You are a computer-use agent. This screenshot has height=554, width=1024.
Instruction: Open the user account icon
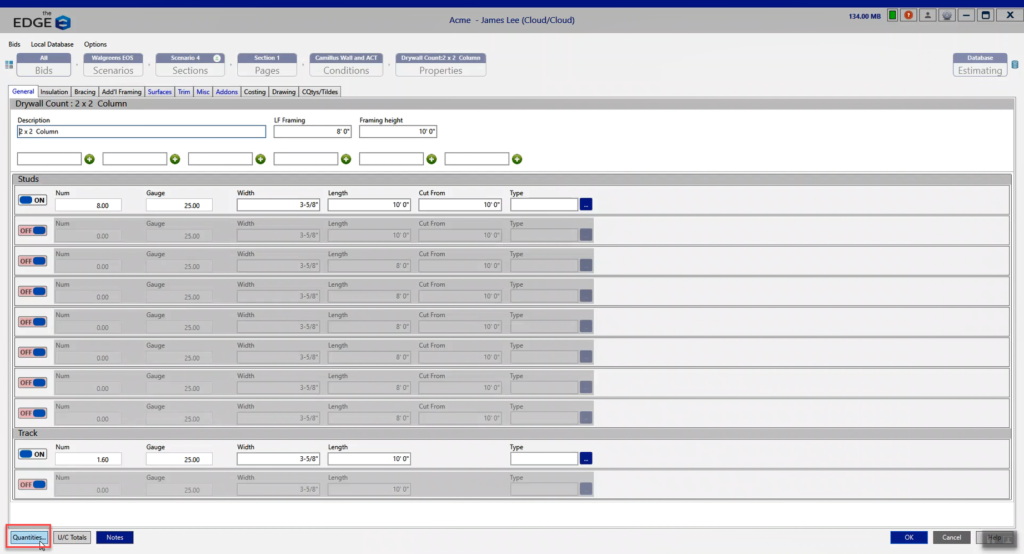coord(927,15)
